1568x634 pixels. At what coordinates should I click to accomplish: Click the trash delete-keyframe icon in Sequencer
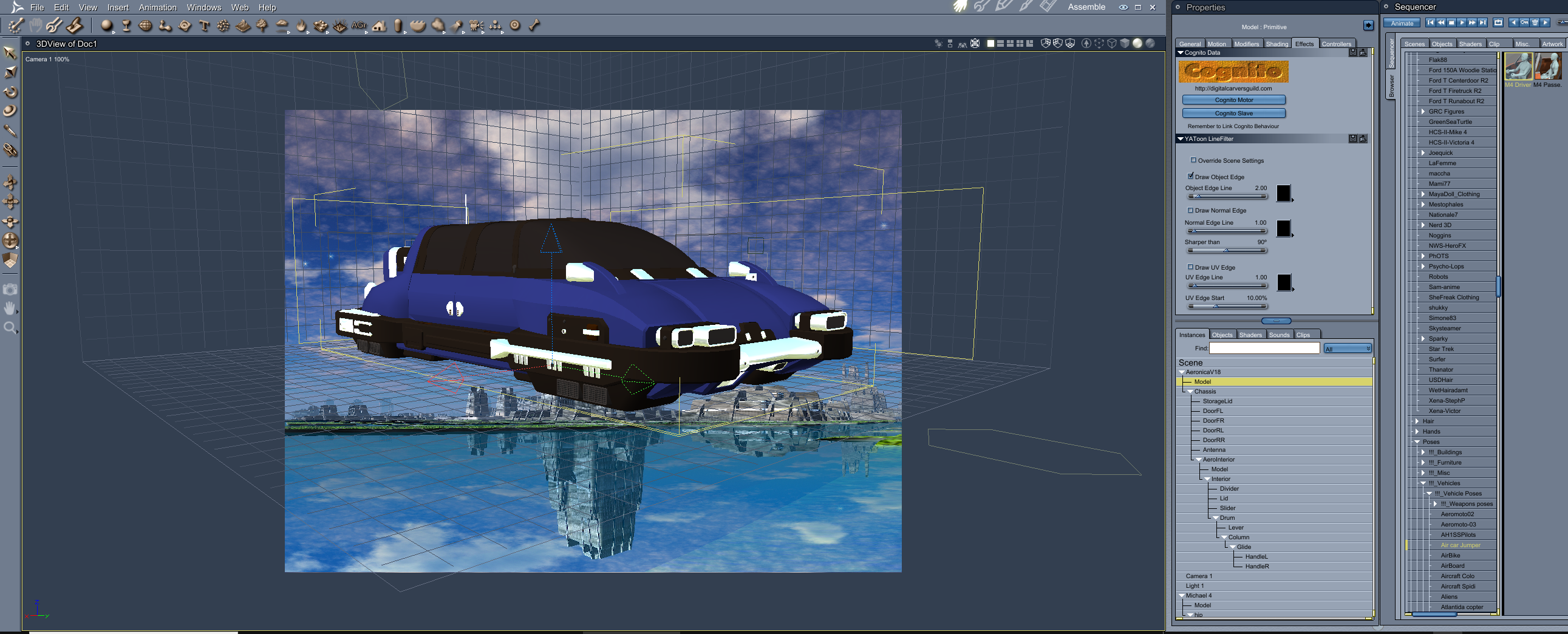tap(1535, 22)
